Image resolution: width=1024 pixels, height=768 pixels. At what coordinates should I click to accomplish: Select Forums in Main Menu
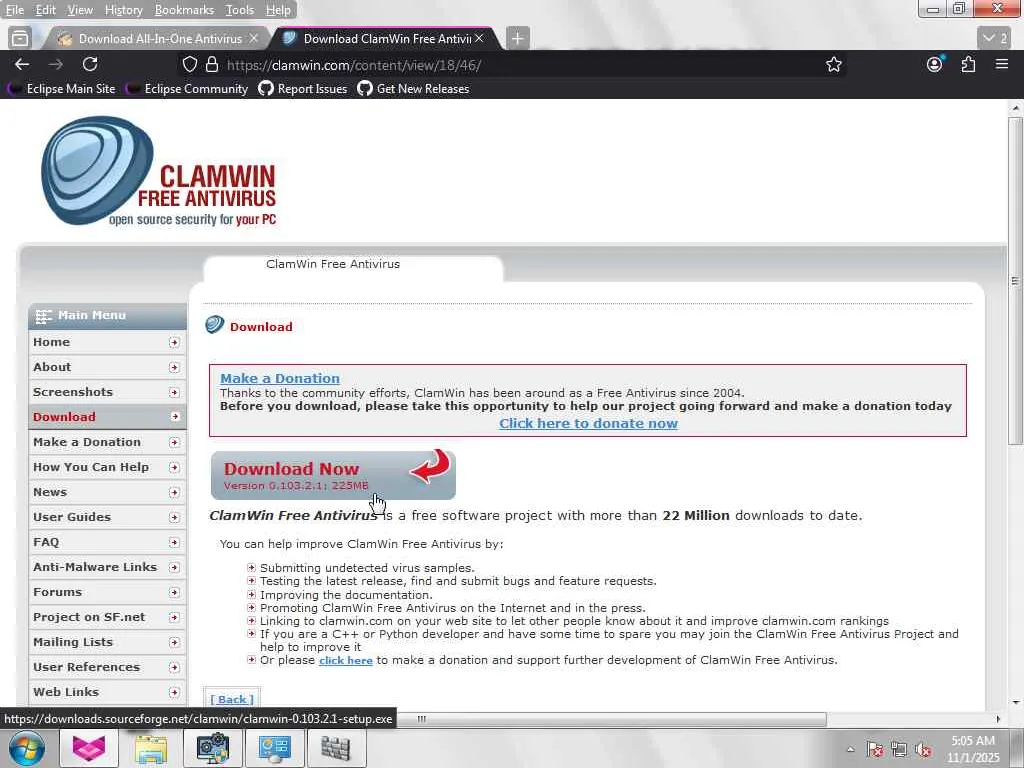[107, 592]
